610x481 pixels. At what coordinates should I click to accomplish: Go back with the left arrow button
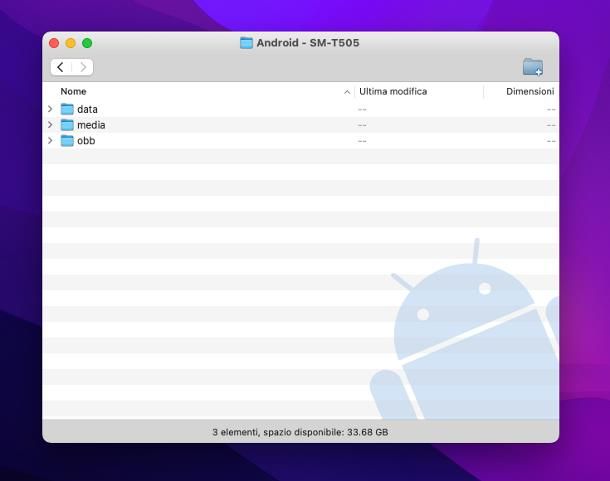[60, 67]
